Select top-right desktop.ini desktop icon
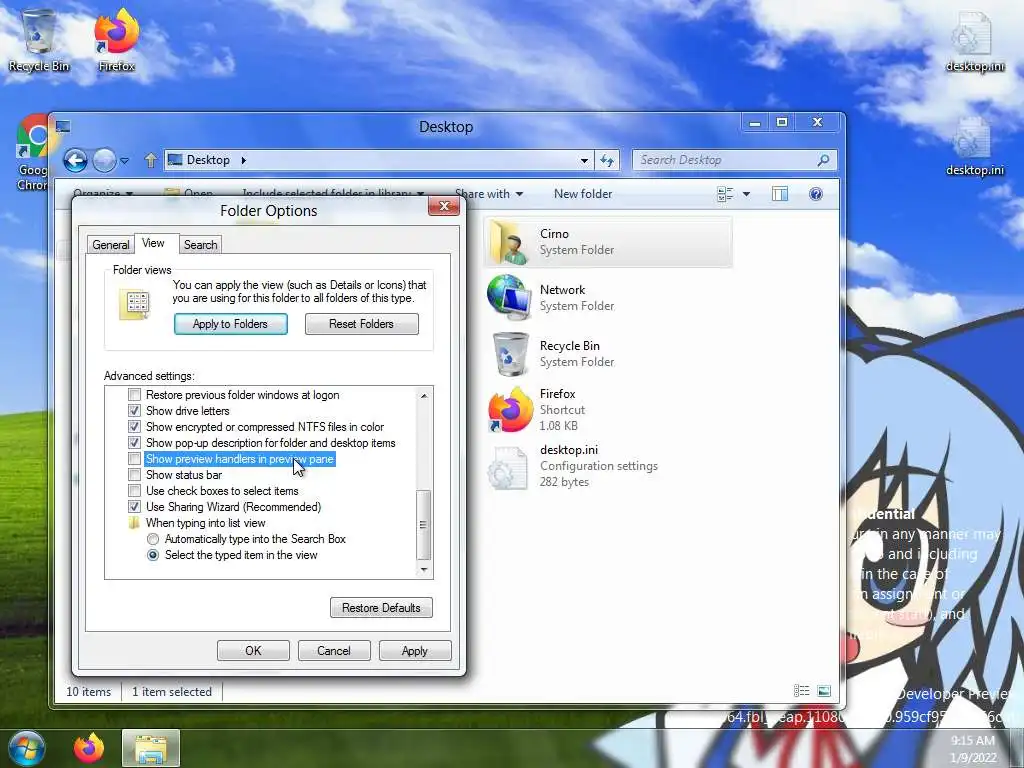The height and width of the screenshot is (768, 1024). click(x=974, y=41)
